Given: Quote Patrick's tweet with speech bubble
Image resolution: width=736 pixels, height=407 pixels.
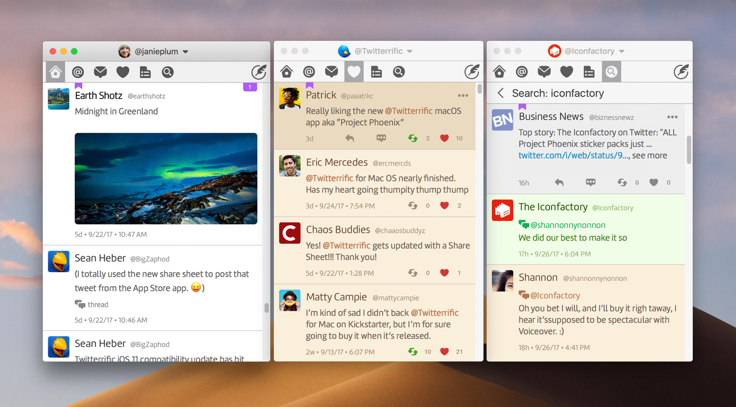Looking at the screenshot, I should pyautogui.click(x=381, y=138).
